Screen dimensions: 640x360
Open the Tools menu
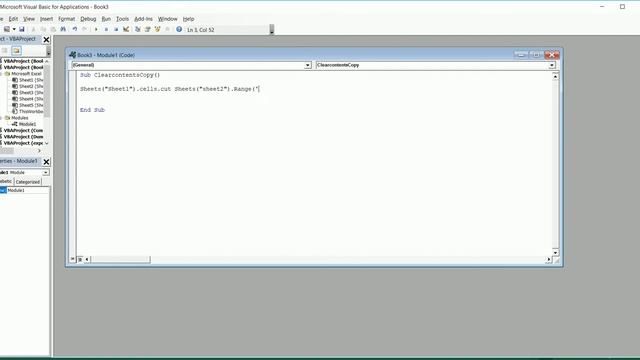click(x=122, y=19)
